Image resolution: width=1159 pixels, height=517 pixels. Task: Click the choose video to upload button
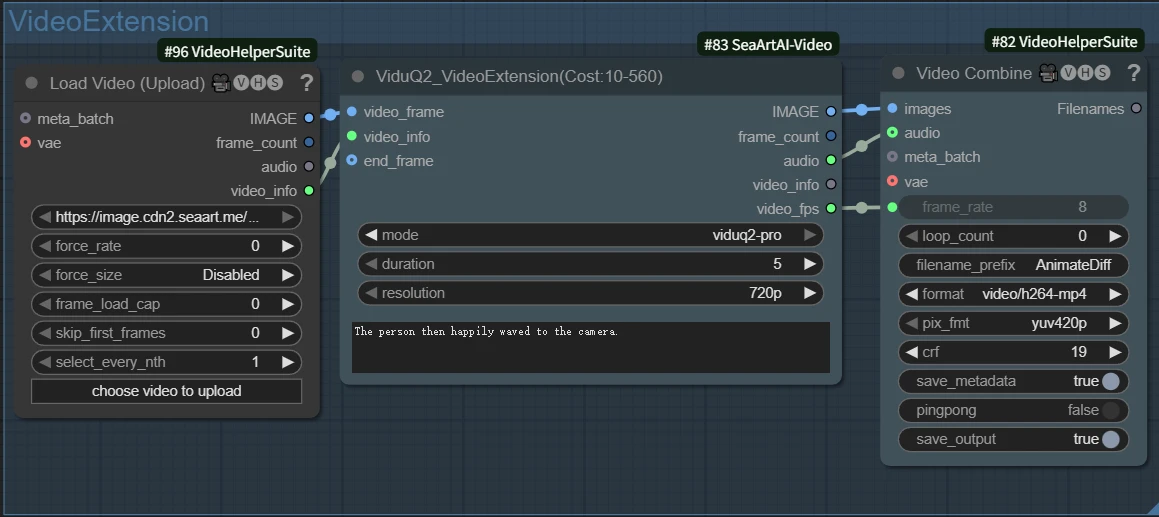[x=166, y=391]
